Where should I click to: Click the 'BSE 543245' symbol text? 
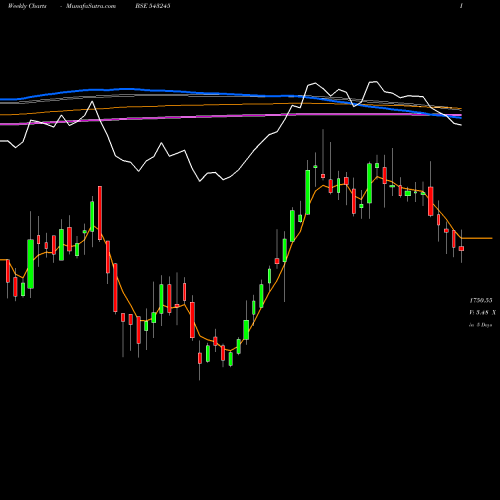pos(153,6)
